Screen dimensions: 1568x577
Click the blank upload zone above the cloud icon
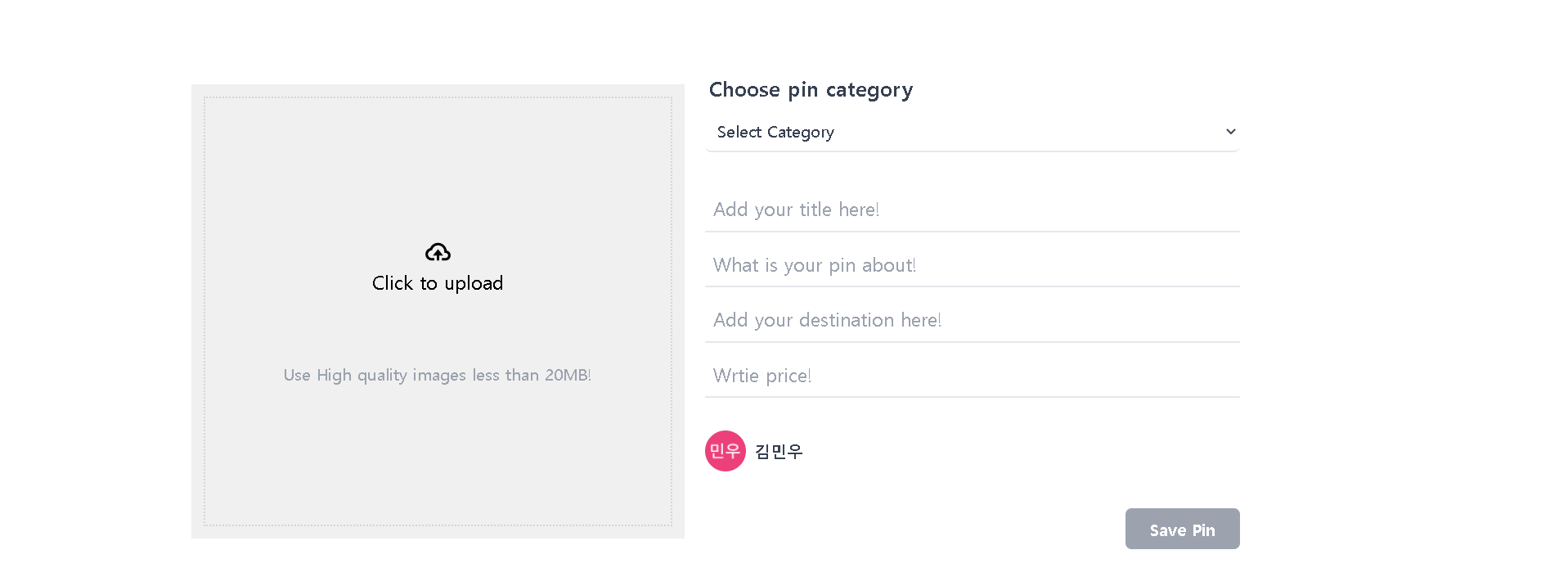click(x=438, y=164)
